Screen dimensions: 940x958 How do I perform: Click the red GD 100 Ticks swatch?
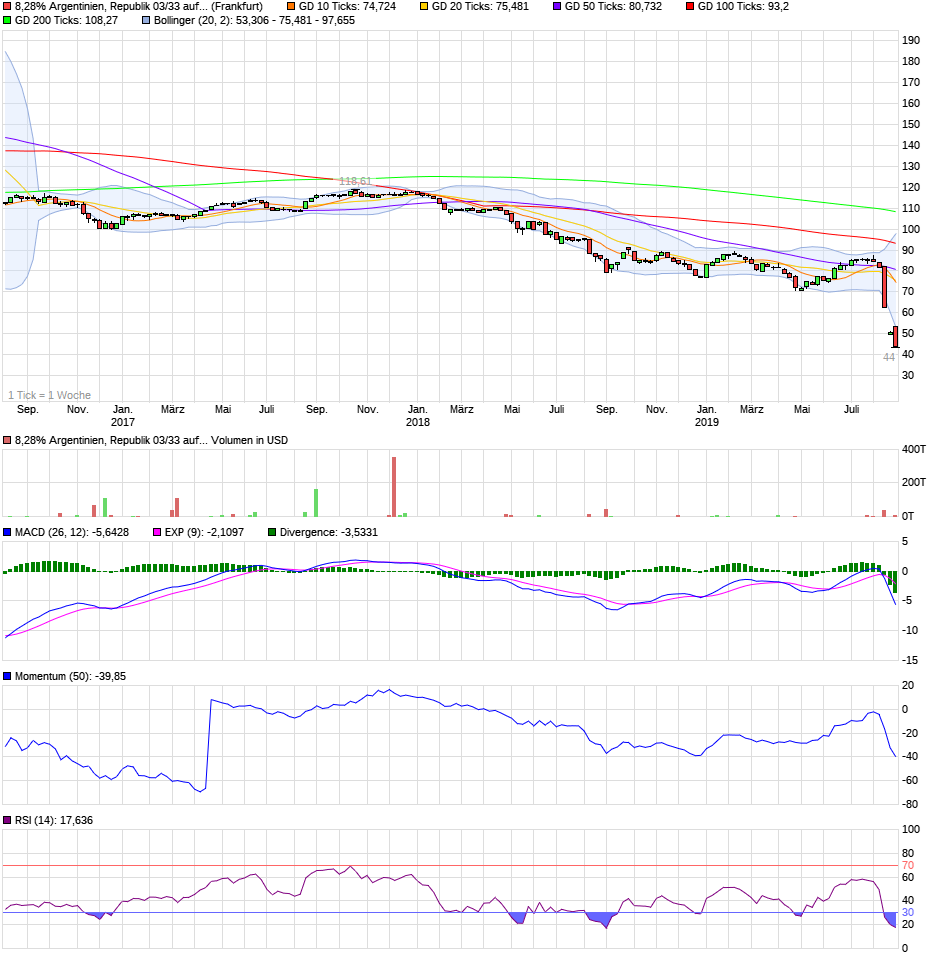coord(690,7)
